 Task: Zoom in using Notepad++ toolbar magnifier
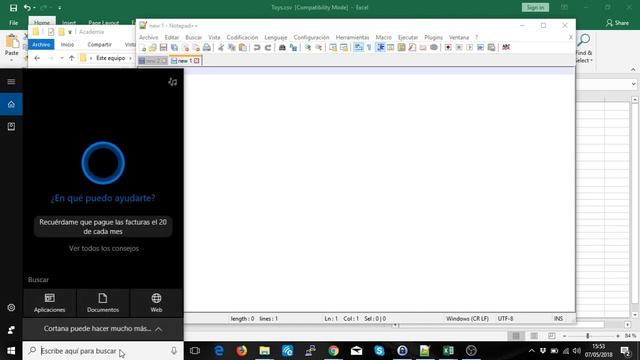point(308,47)
